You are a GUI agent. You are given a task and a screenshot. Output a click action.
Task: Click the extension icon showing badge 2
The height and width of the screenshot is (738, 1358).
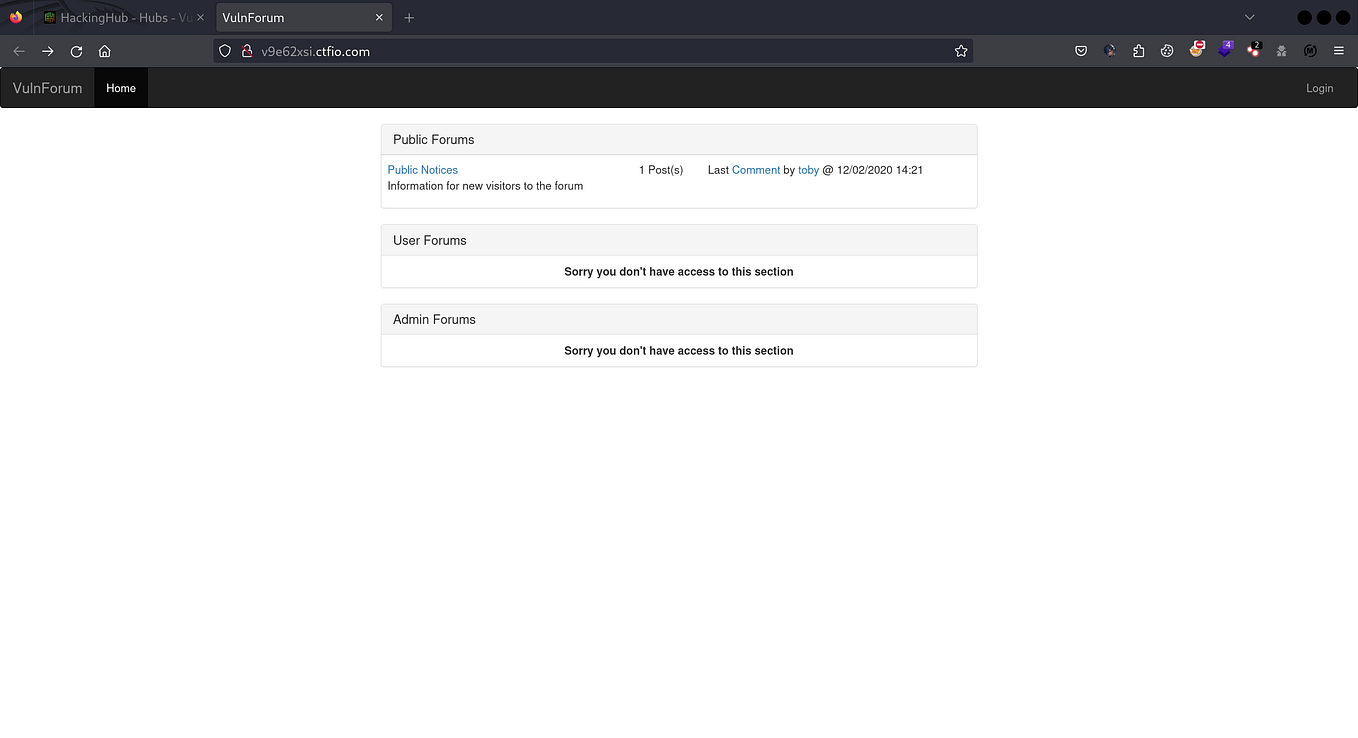point(1254,50)
